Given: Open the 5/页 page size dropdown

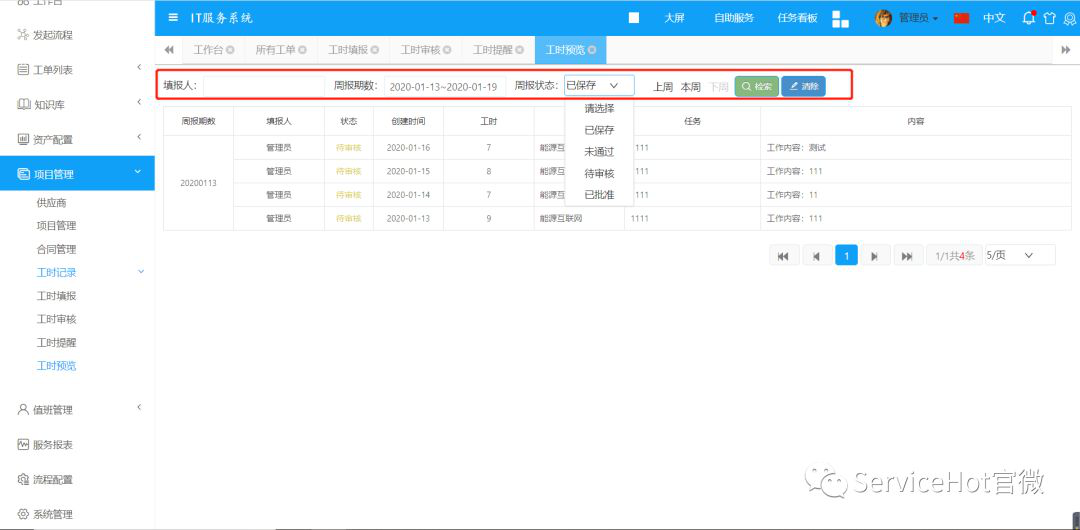Looking at the screenshot, I should 1018,256.
